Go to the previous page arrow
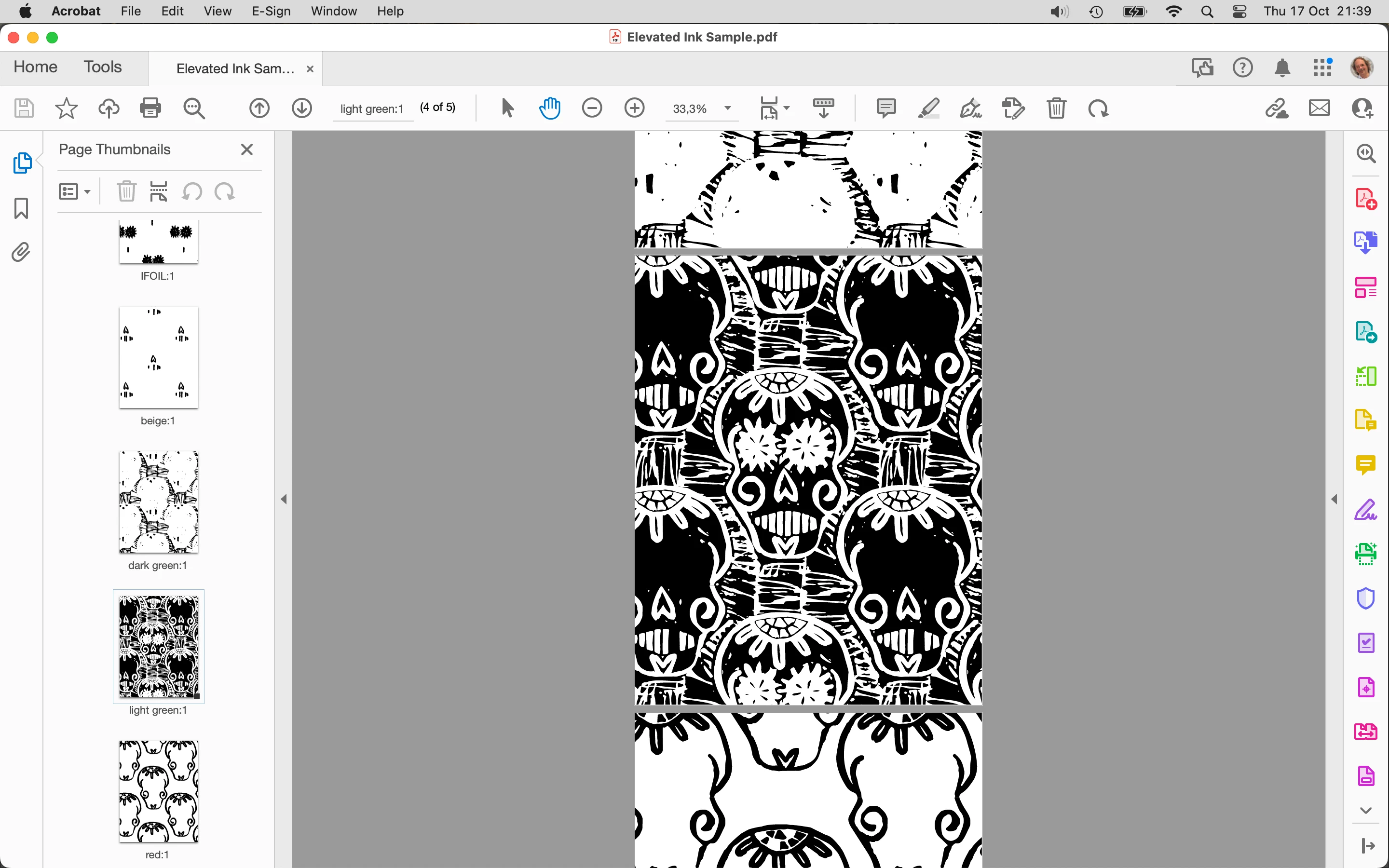 pos(259,108)
